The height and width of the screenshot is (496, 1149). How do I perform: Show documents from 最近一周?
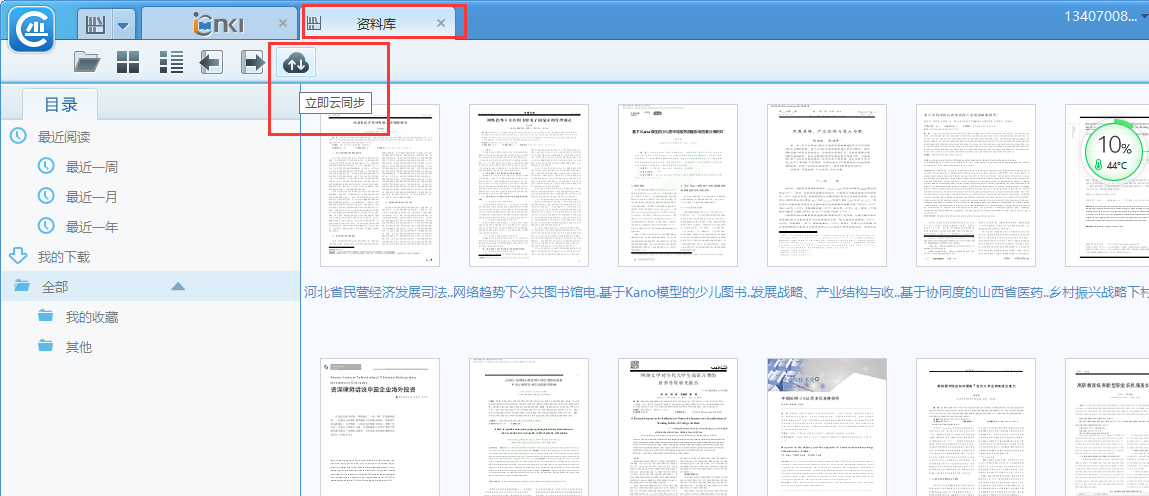[x=92, y=167]
